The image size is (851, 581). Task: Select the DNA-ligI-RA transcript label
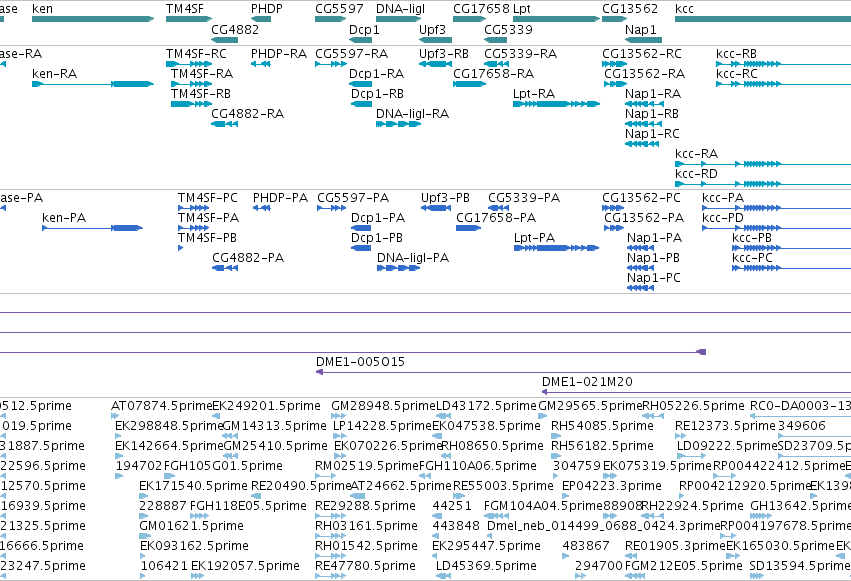(x=412, y=114)
